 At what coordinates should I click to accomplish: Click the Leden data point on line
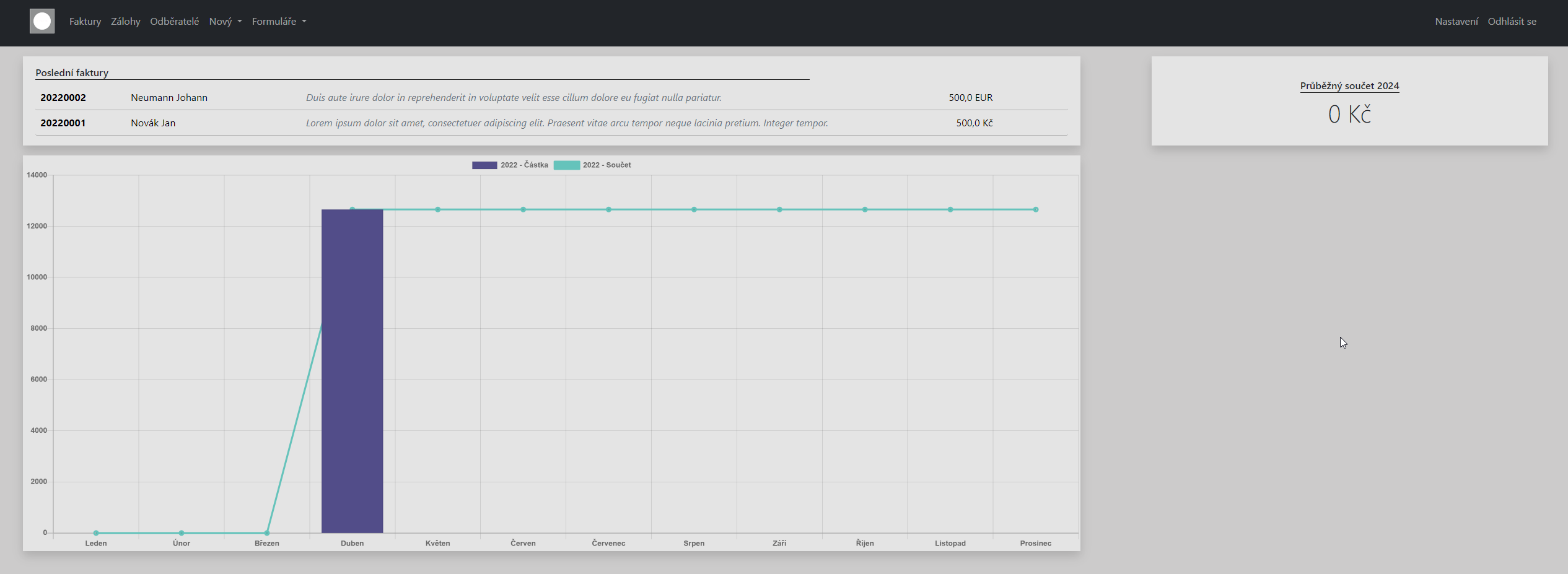(96, 533)
